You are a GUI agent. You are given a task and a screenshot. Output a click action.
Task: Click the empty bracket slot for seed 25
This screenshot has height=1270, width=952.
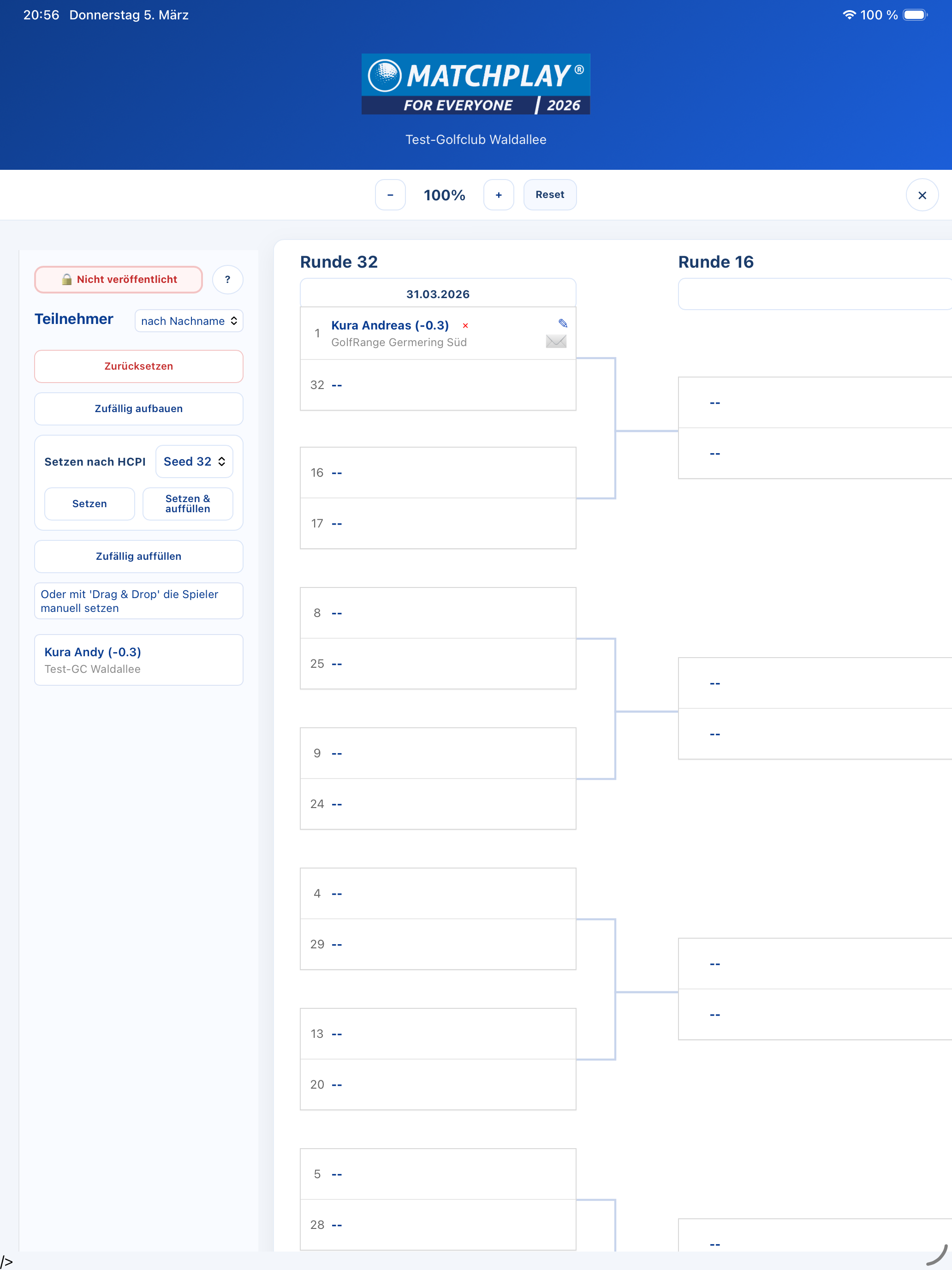click(438, 664)
